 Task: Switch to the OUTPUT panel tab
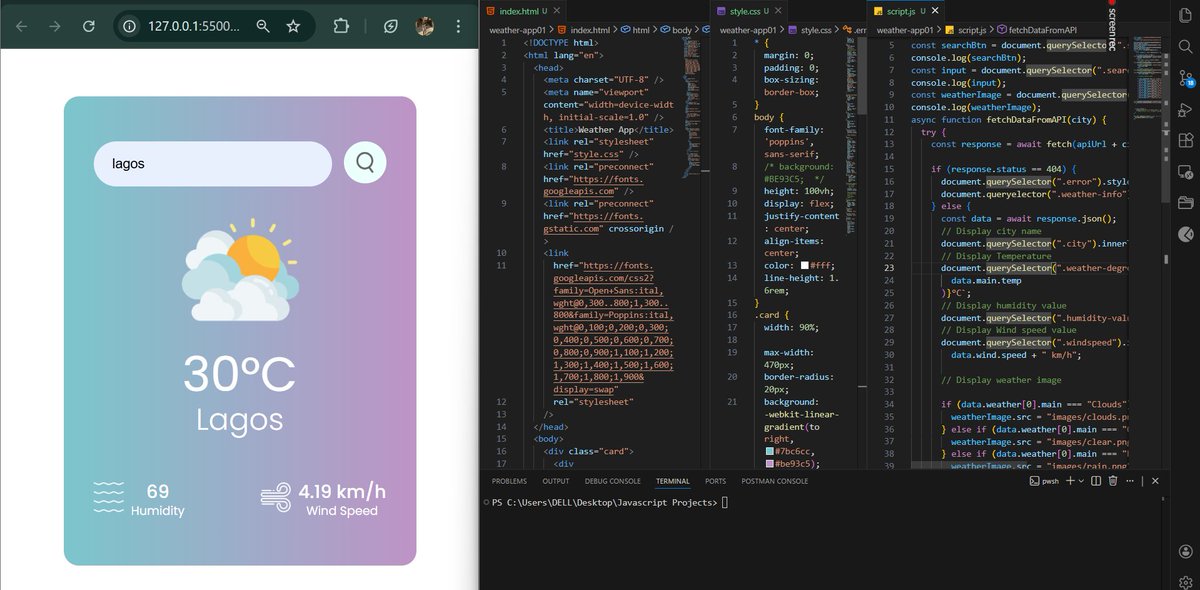point(556,481)
